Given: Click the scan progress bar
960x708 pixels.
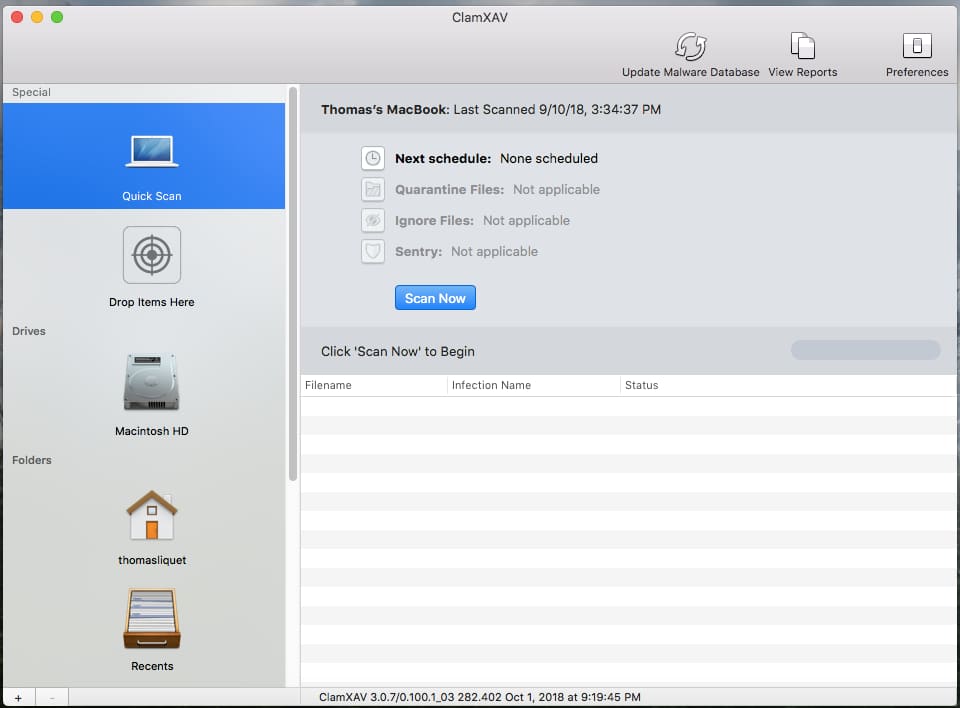Looking at the screenshot, I should click(x=865, y=350).
